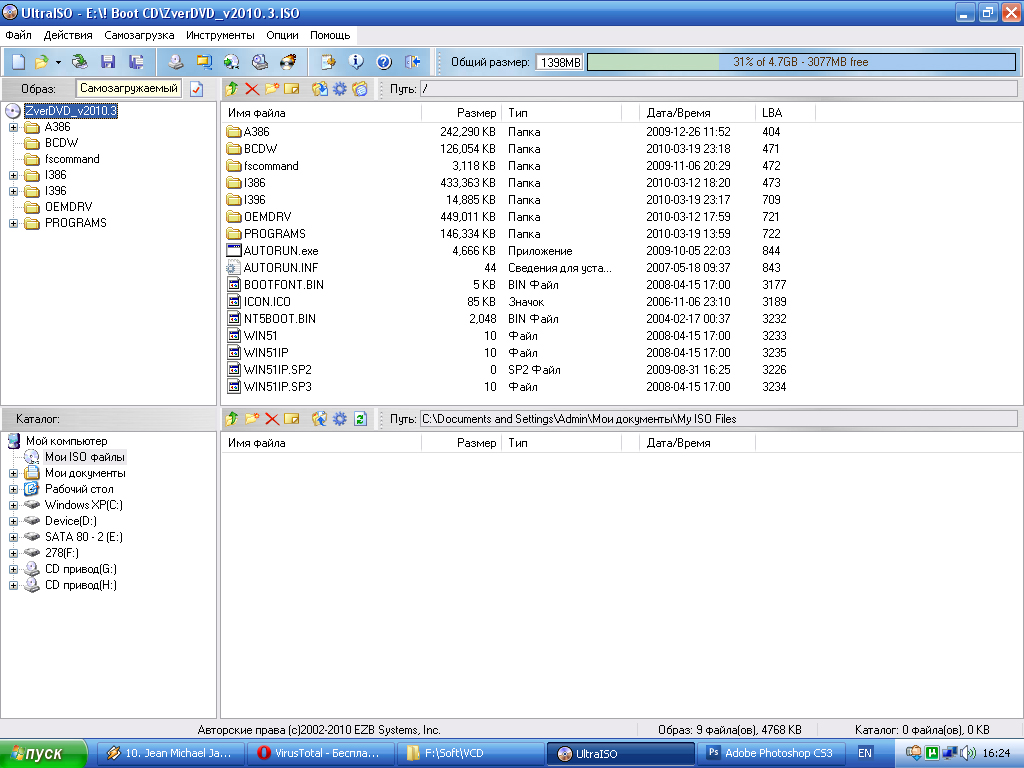Sort image files by LBA column header
Screen dimensions: 1024x768
(x=785, y=113)
